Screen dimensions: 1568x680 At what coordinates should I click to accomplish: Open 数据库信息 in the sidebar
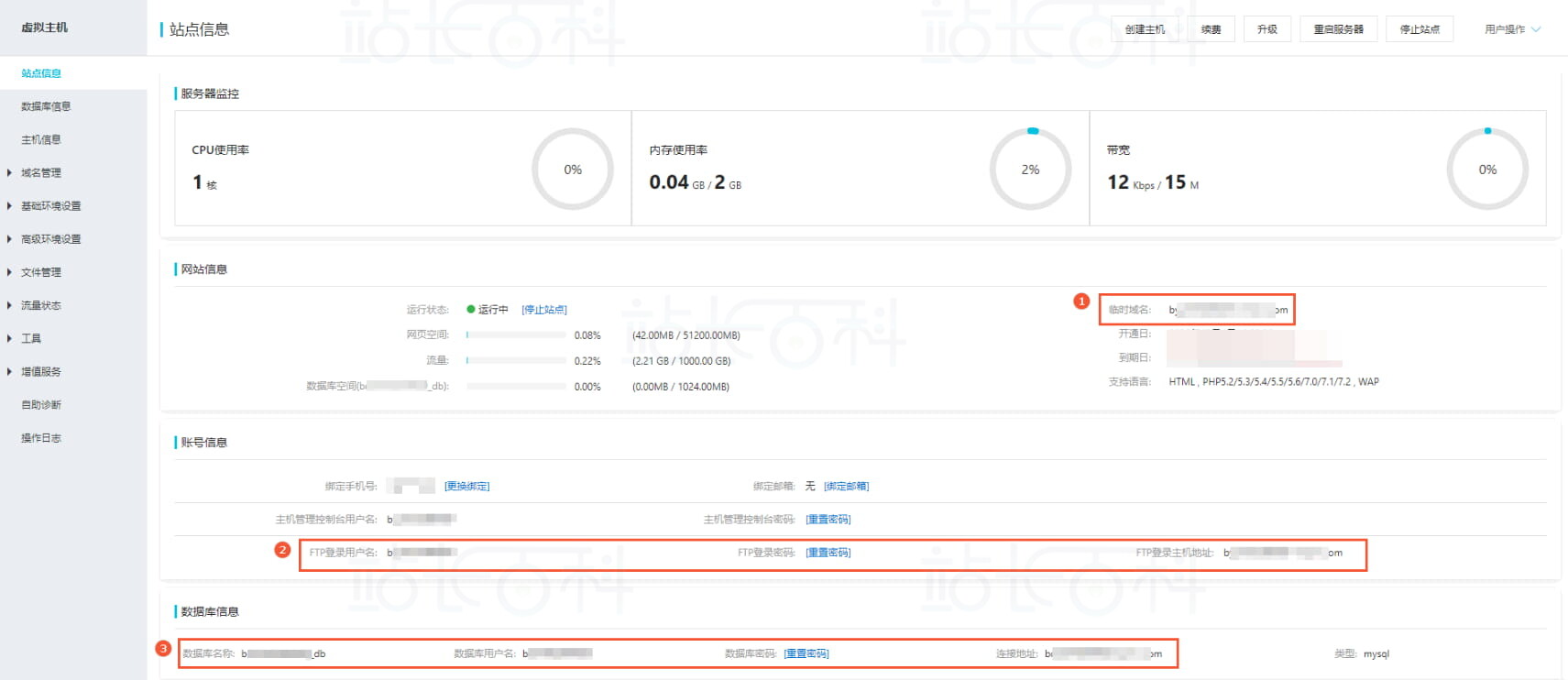(x=46, y=106)
